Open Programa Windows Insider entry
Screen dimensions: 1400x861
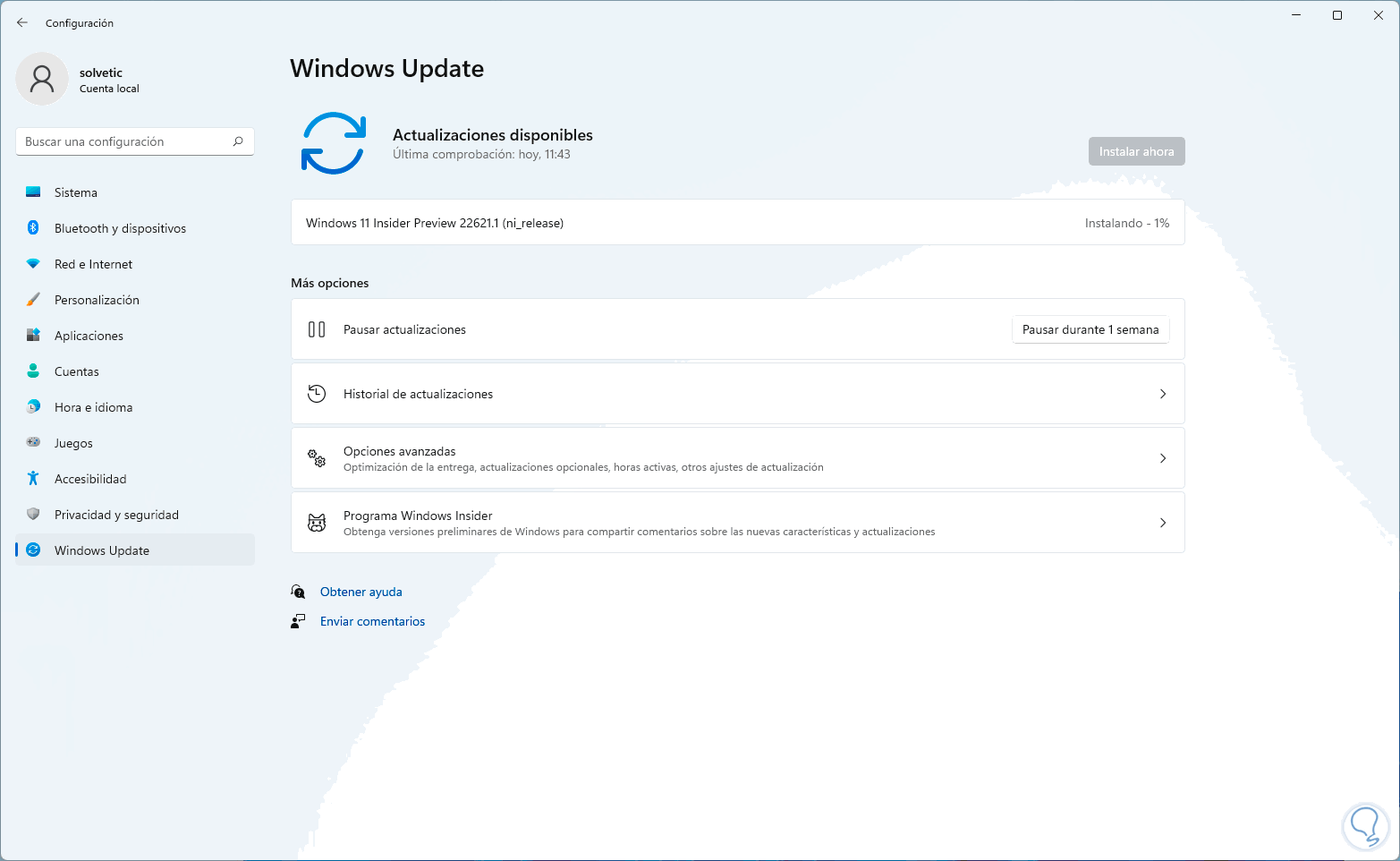[738, 523]
